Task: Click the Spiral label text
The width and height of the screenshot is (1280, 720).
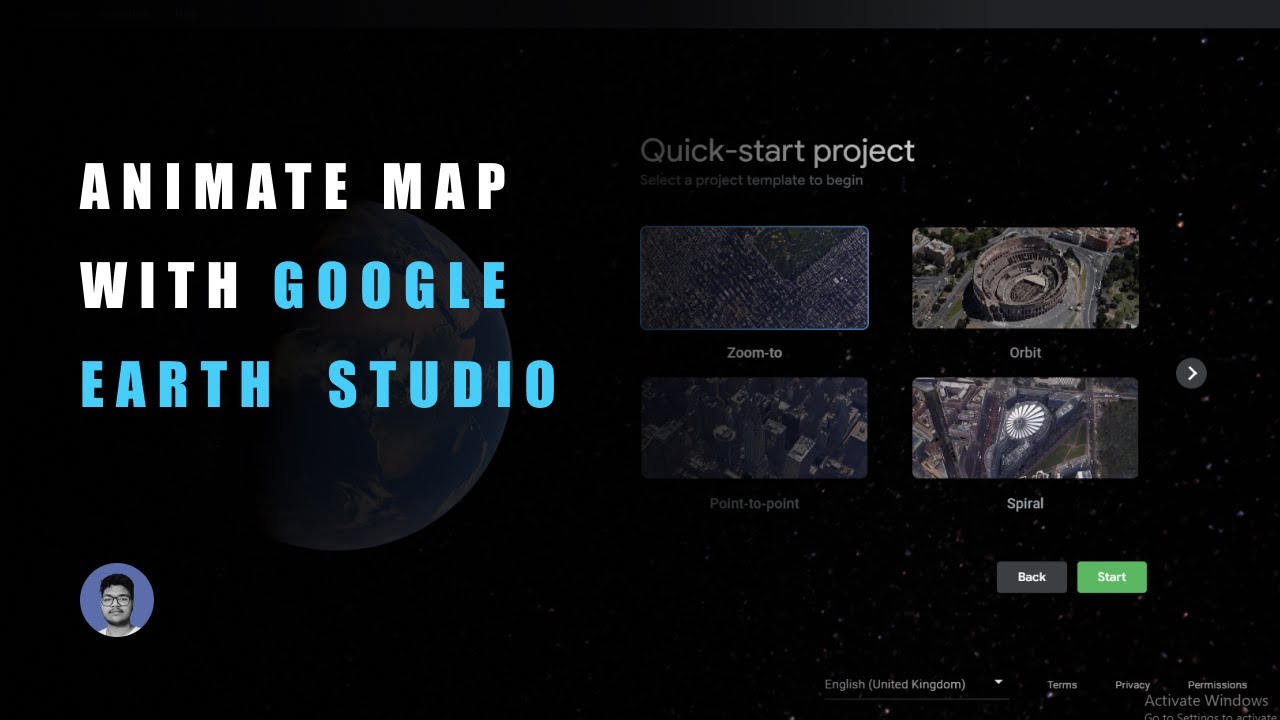Action: [1025, 503]
